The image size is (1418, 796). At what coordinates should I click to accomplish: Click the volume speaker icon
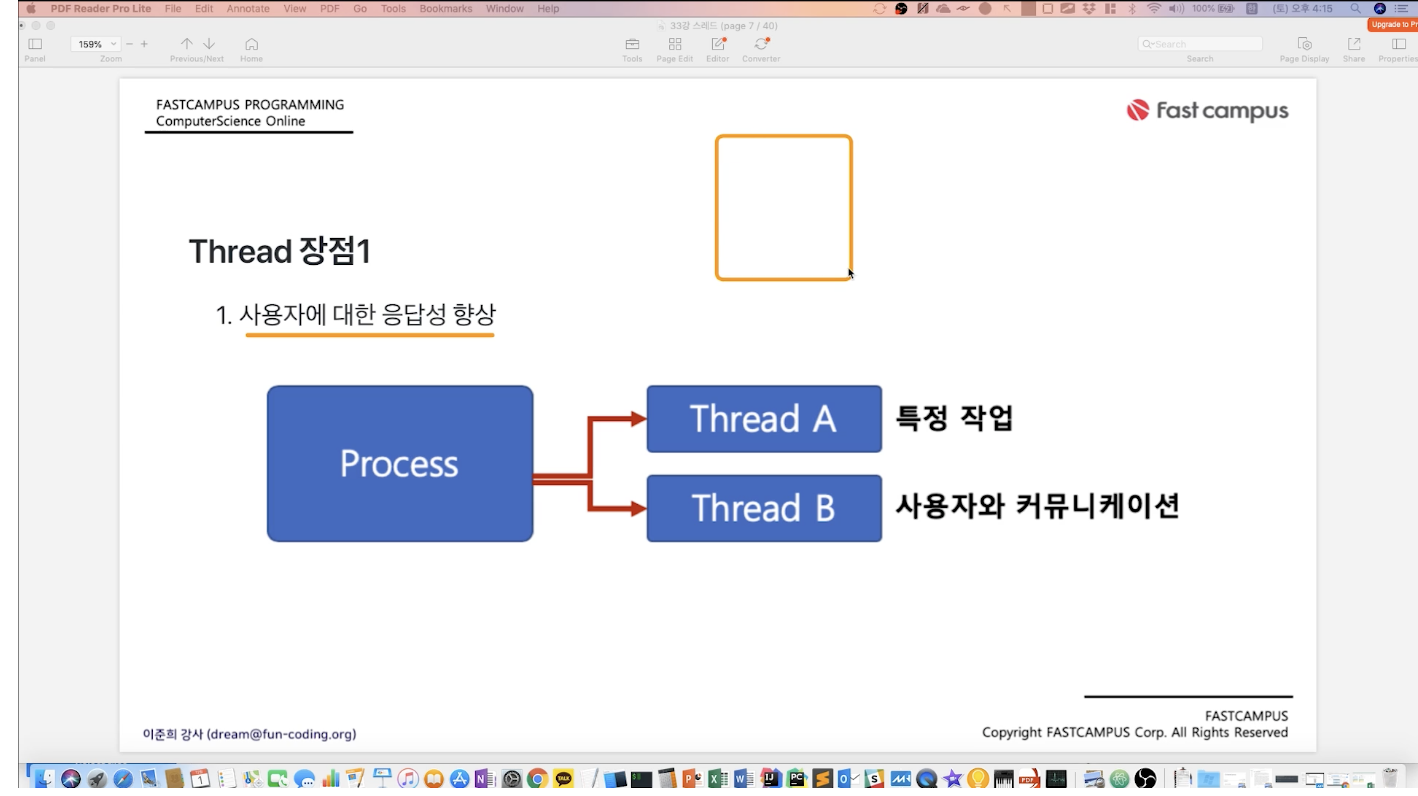[1176, 8]
